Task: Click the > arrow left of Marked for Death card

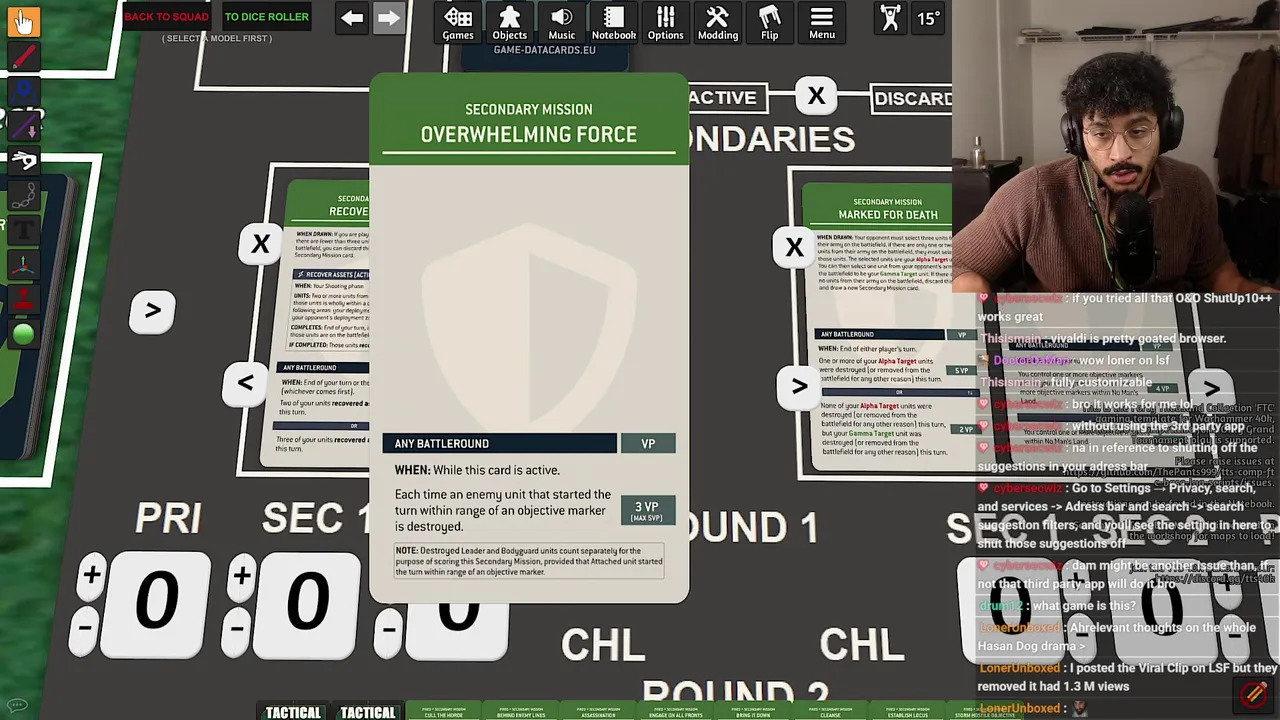Action: 799,386
